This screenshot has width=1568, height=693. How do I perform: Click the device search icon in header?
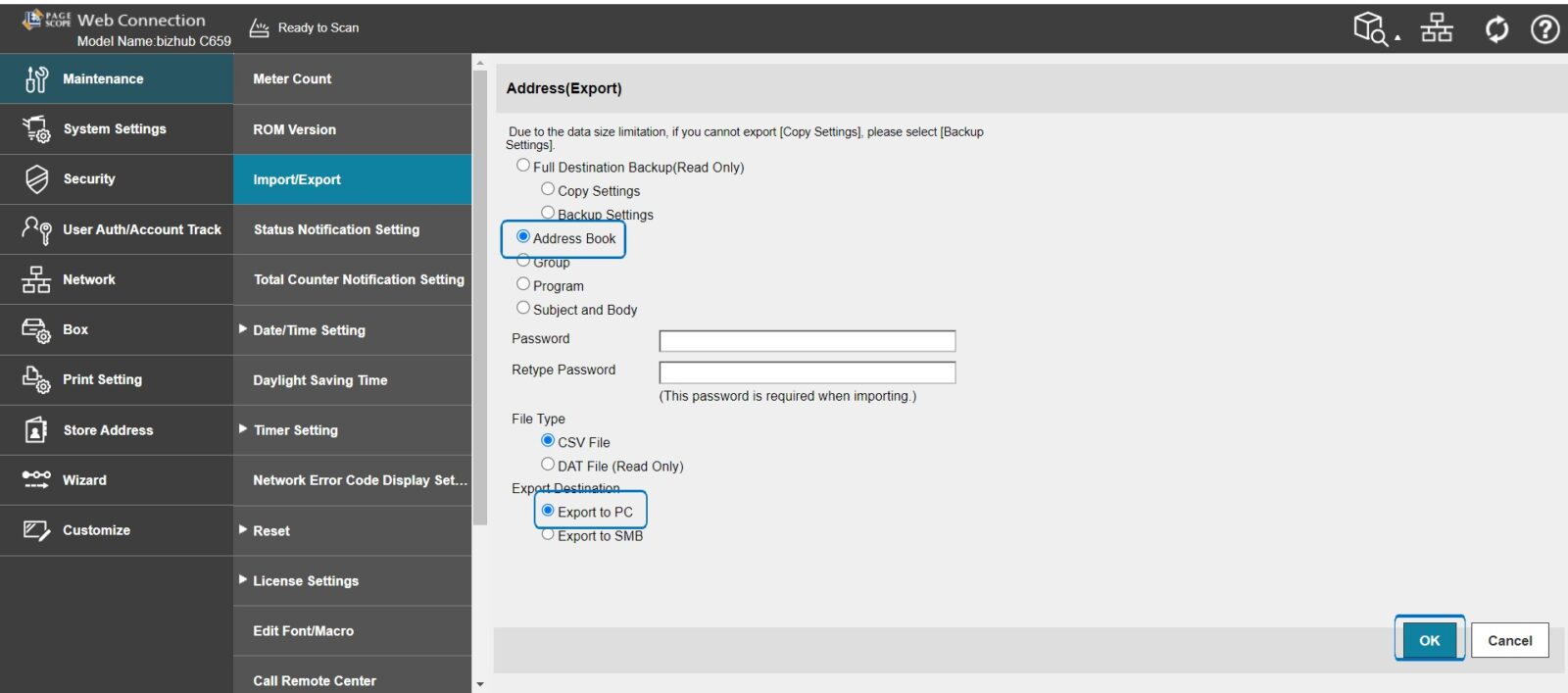tap(1371, 28)
